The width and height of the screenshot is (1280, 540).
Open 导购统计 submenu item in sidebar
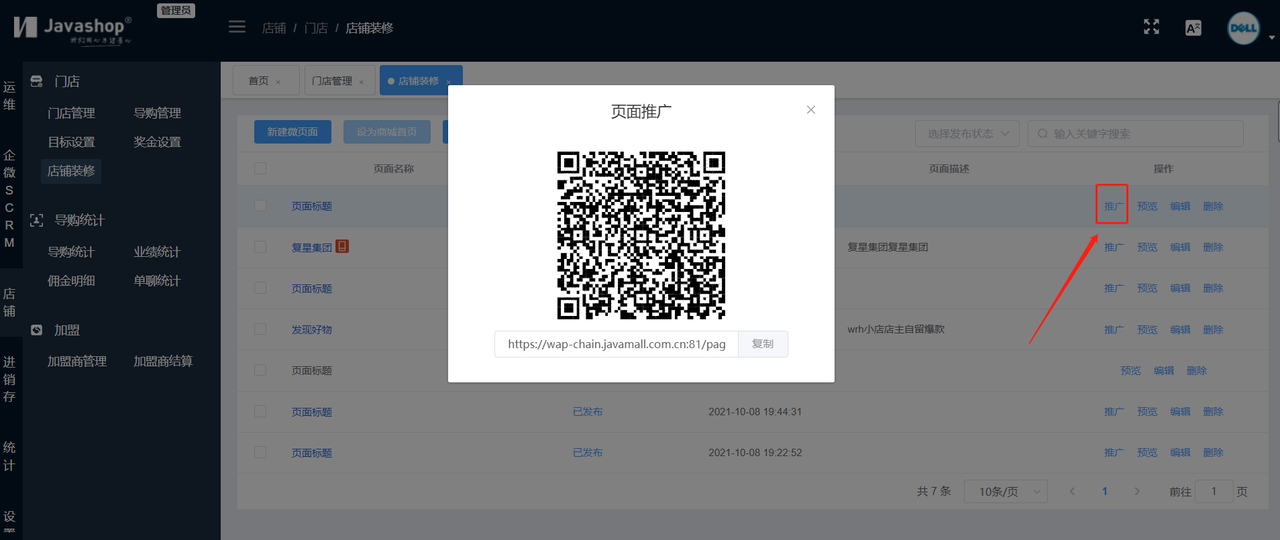tap(71, 252)
